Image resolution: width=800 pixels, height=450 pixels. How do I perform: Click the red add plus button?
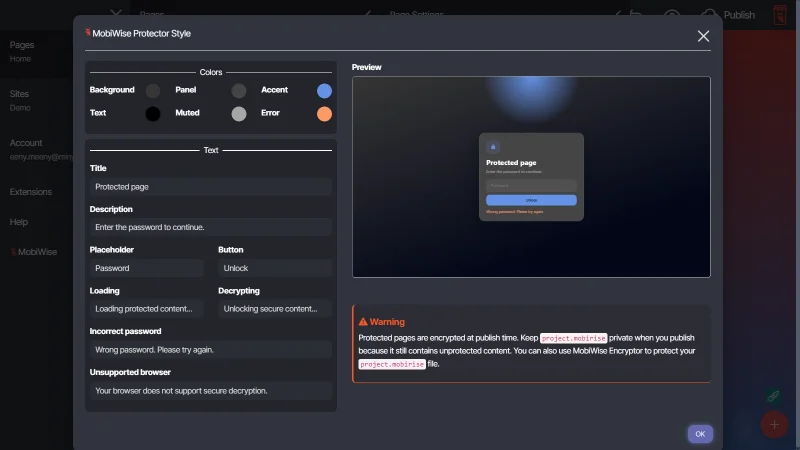pyautogui.click(x=774, y=424)
